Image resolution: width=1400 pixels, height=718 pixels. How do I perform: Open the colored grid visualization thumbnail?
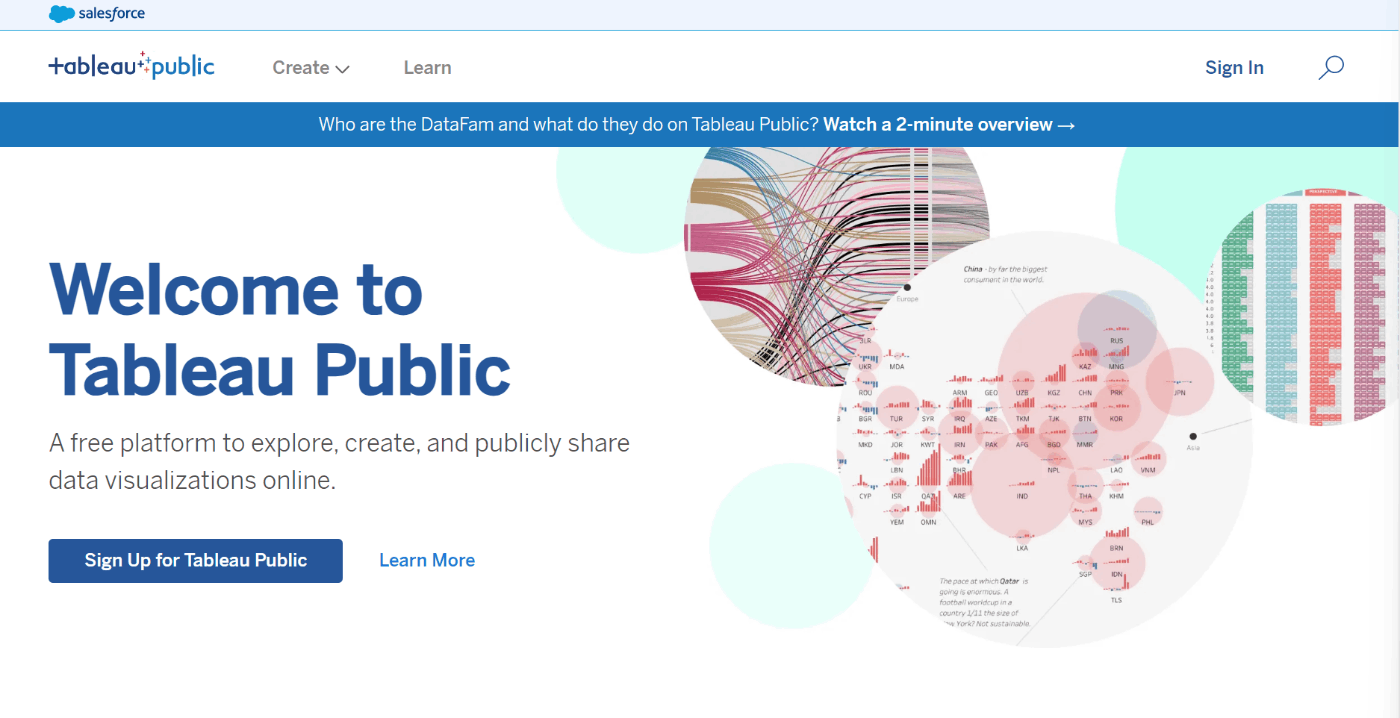click(x=1305, y=305)
